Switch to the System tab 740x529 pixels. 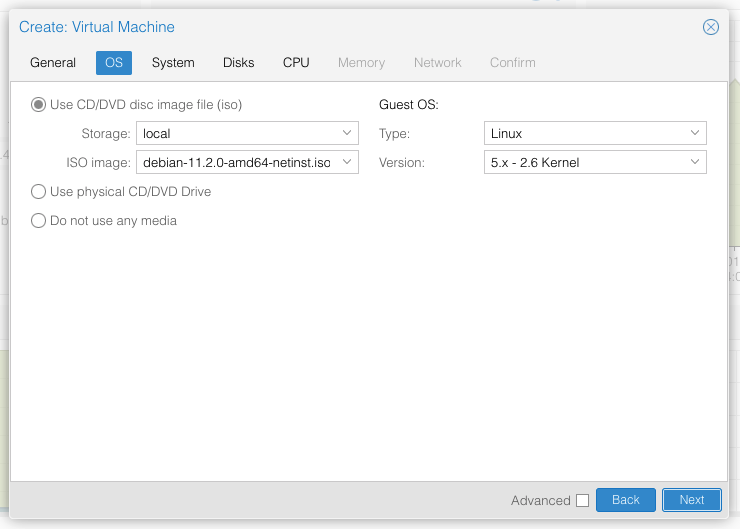(x=173, y=62)
